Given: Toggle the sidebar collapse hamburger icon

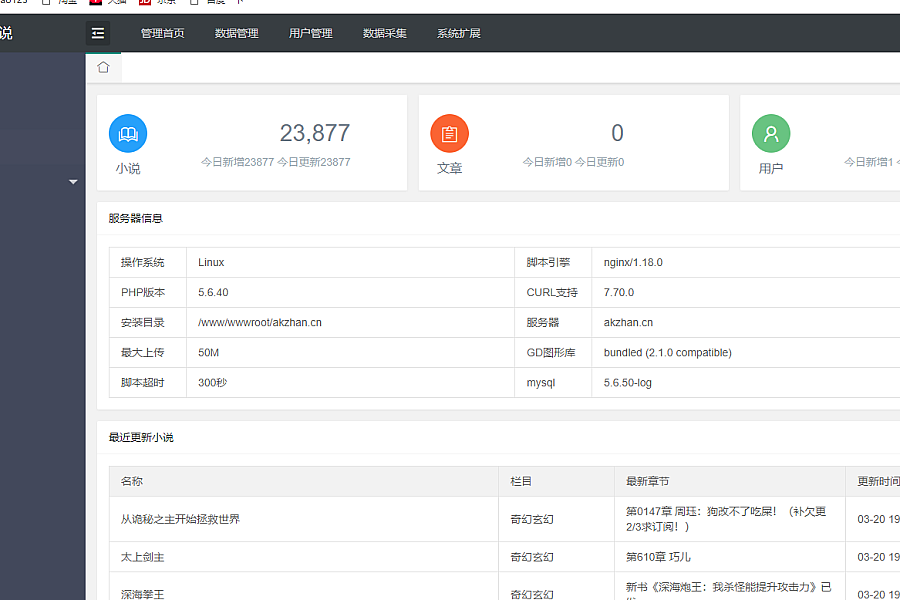Looking at the screenshot, I should [x=98, y=33].
